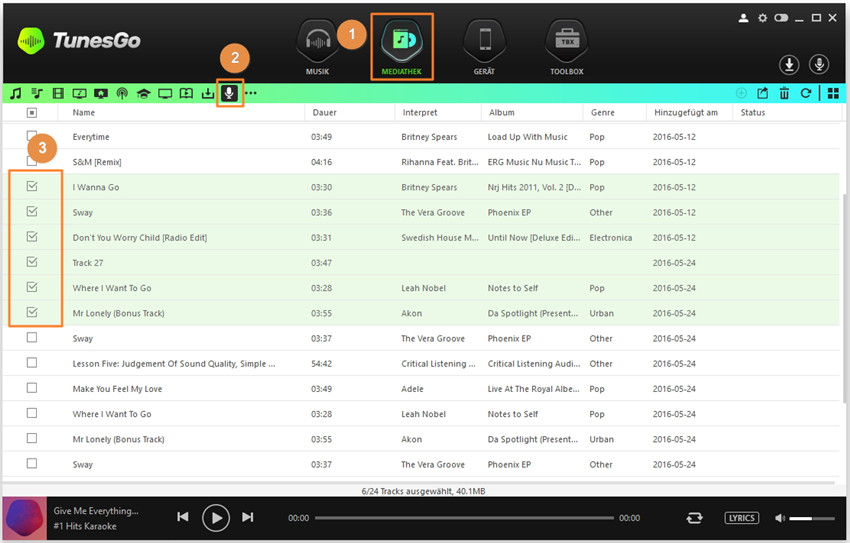Go to the MEDIATHEK tab
850x543 pixels.
[401, 48]
